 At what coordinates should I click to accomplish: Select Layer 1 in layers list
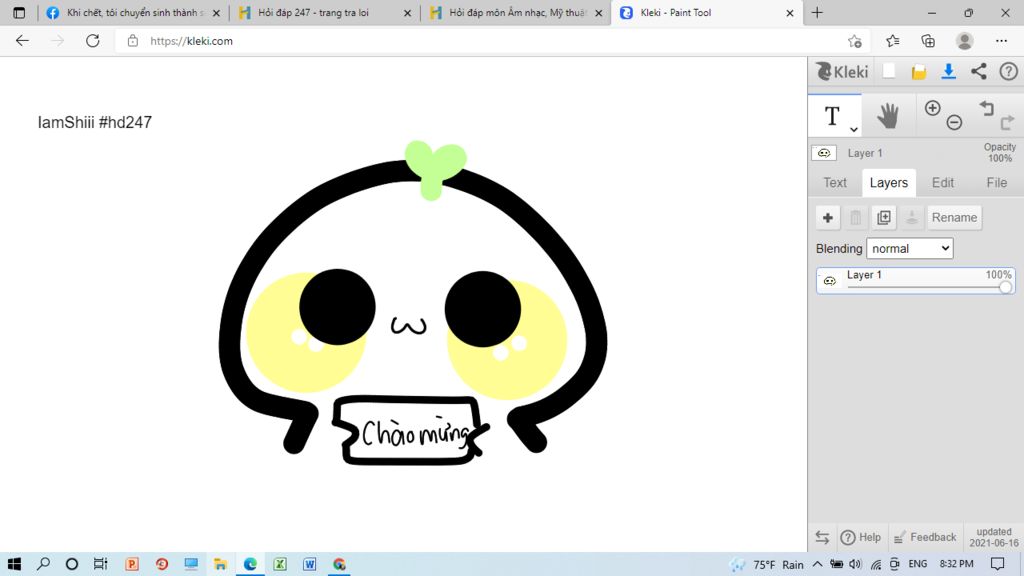916,281
